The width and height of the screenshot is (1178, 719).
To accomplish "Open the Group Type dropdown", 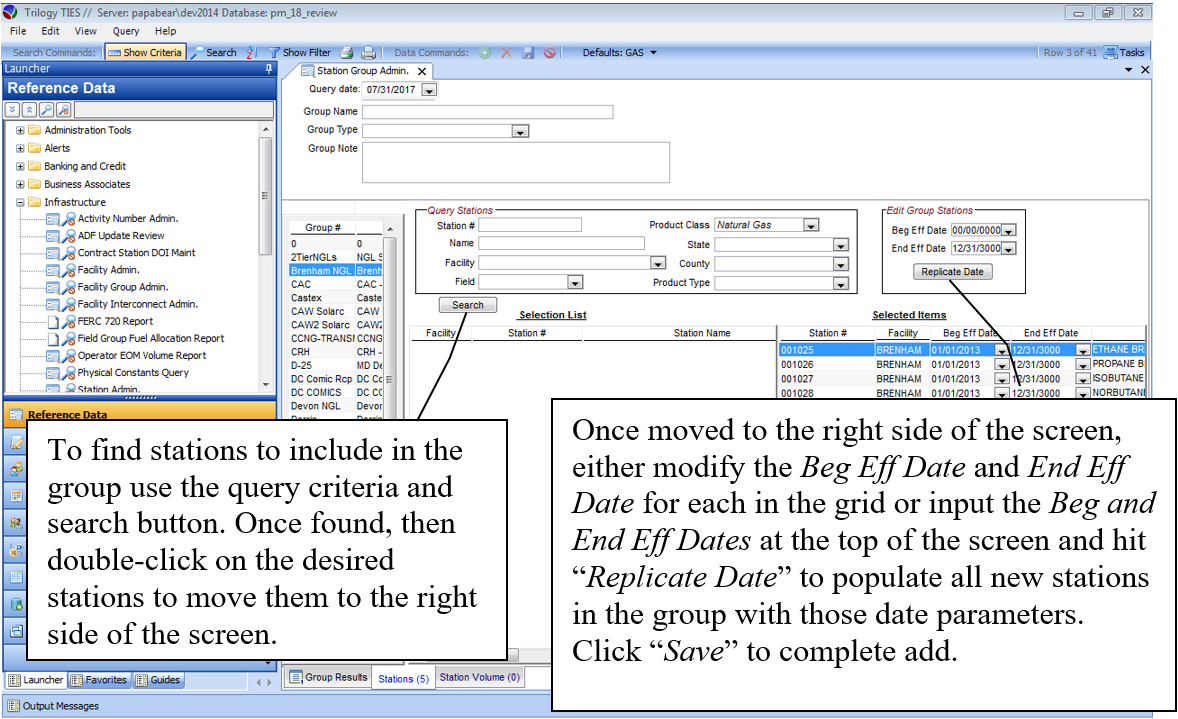I will [520, 131].
